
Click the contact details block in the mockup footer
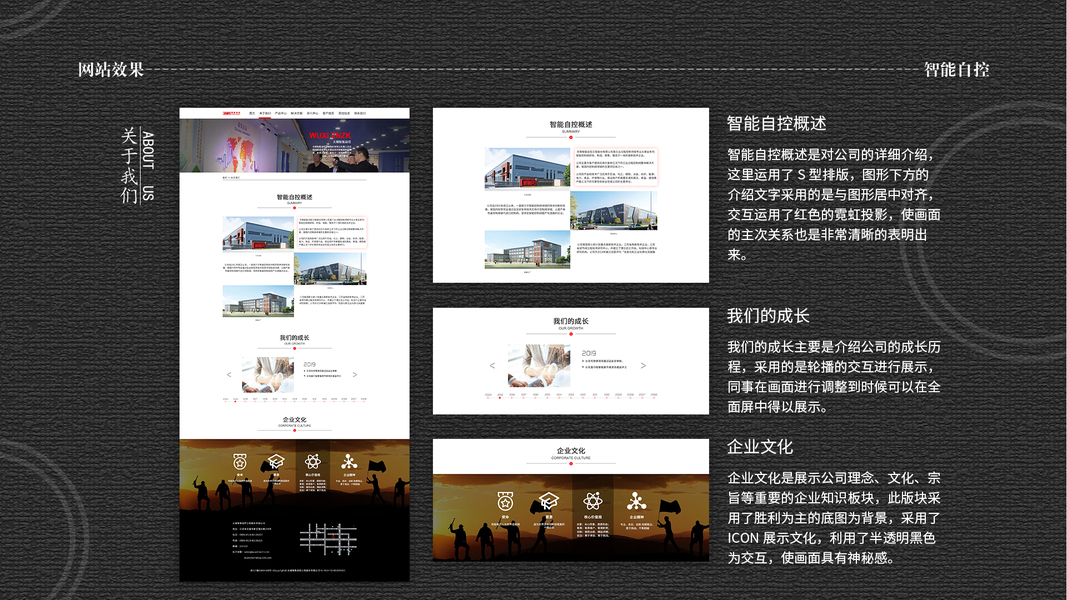252,540
